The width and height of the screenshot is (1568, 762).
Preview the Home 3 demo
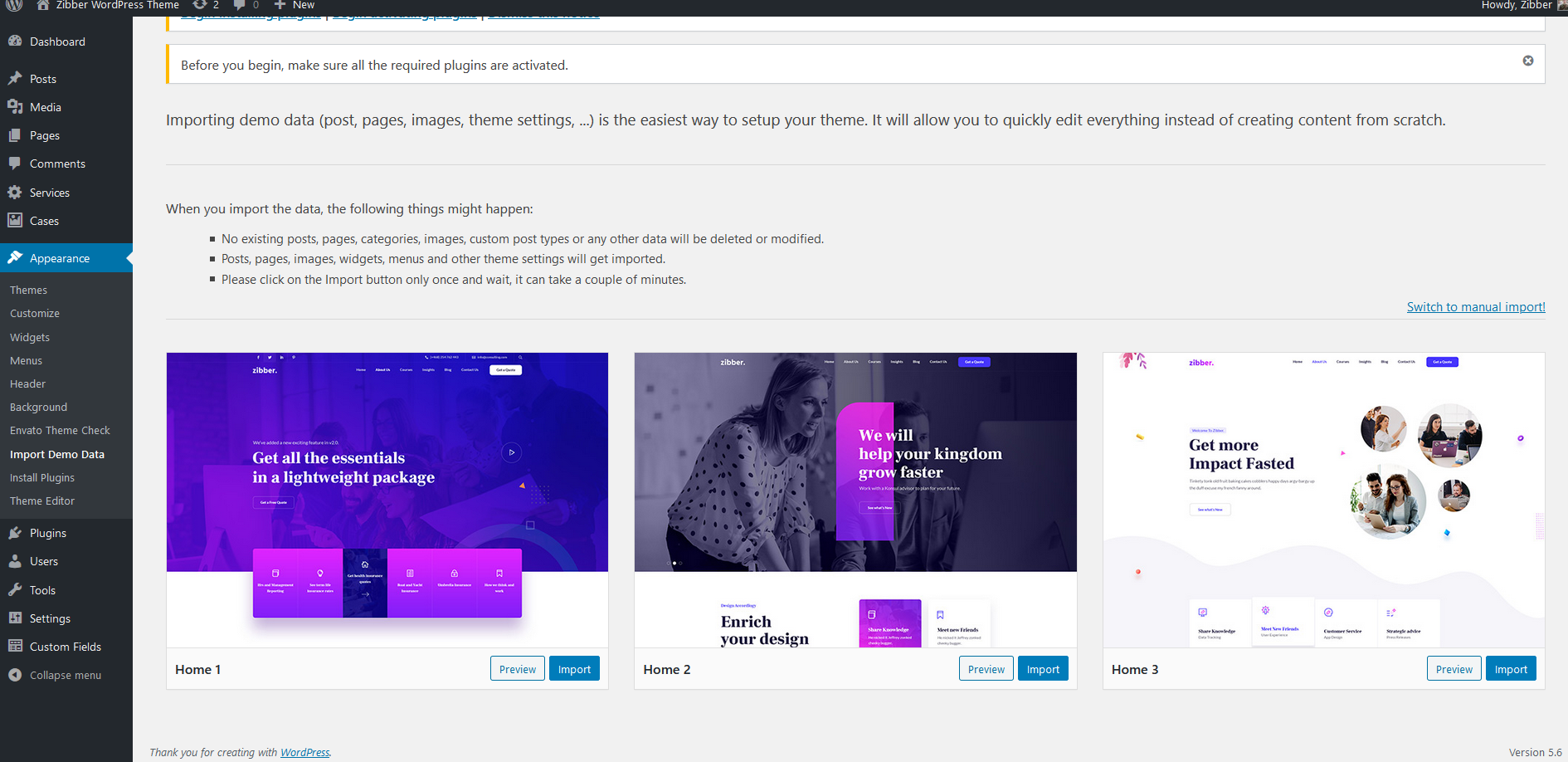(1454, 669)
